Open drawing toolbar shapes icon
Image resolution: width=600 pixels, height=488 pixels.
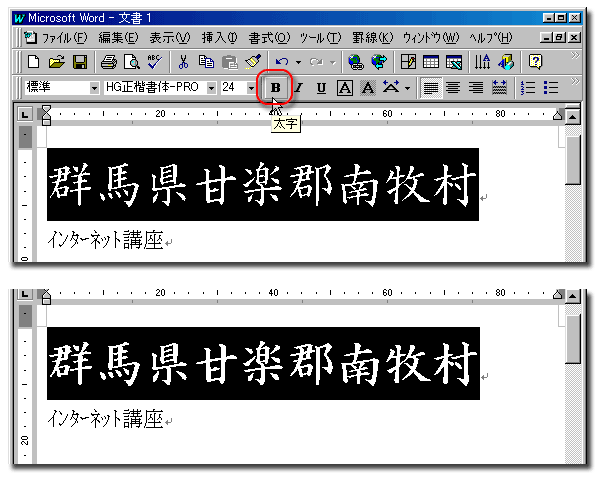(506, 62)
